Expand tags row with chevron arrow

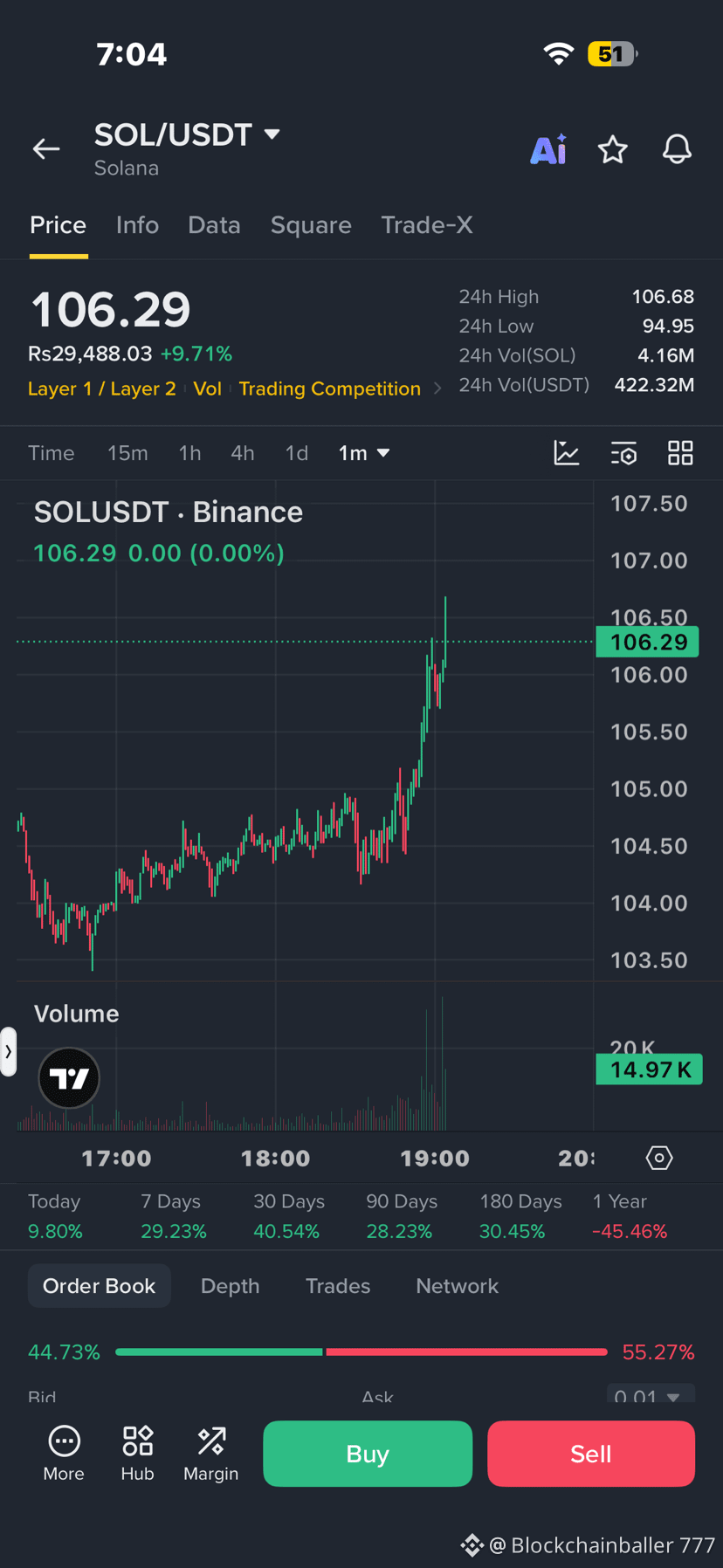pyautogui.click(x=437, y=389)
